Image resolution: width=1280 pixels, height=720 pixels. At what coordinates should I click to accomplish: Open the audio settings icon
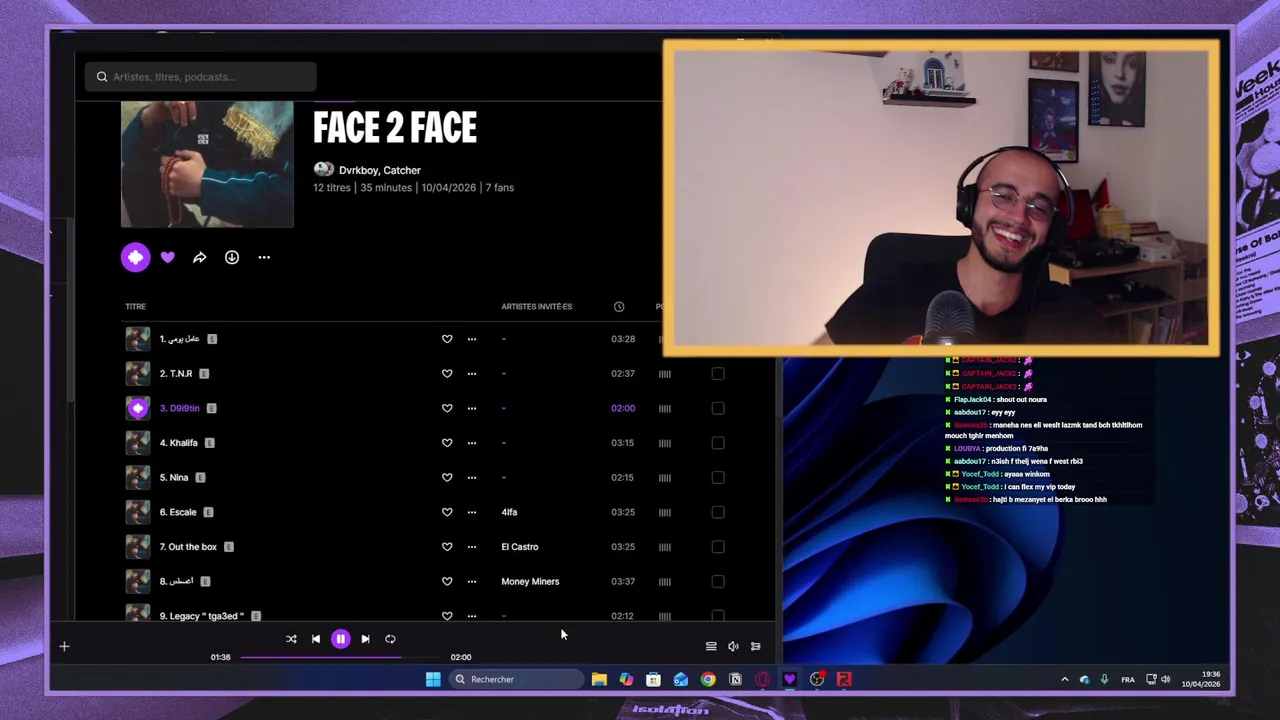point(756,647)
